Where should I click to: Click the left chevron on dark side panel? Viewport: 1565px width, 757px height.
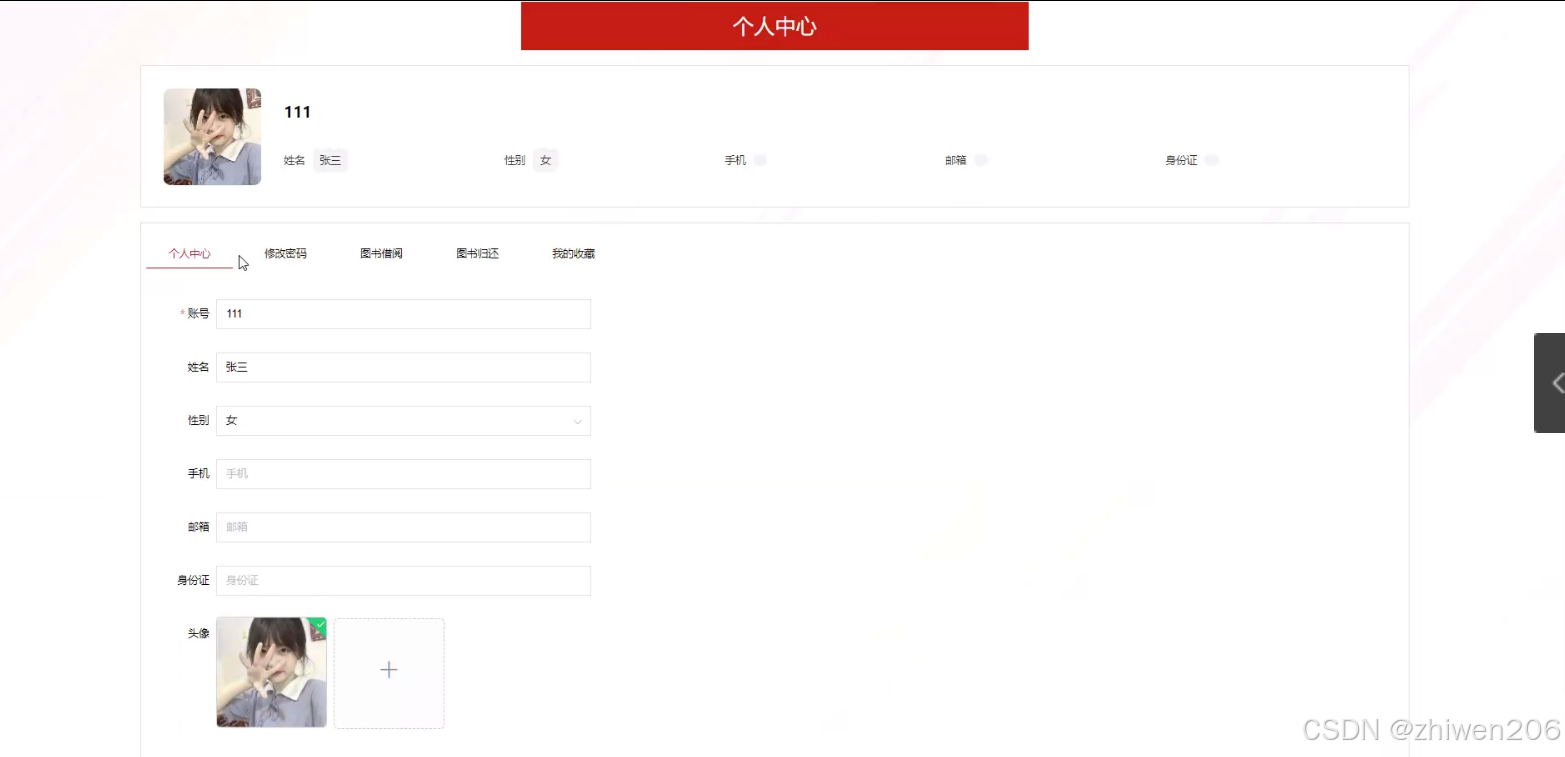click(x=1557, y=383)
